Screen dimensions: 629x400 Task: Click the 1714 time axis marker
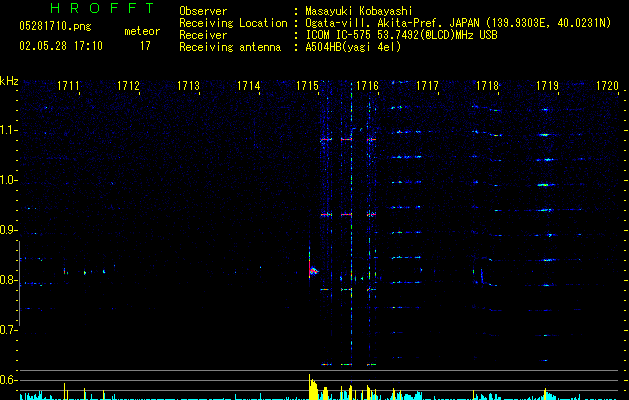tap(248, 86)
